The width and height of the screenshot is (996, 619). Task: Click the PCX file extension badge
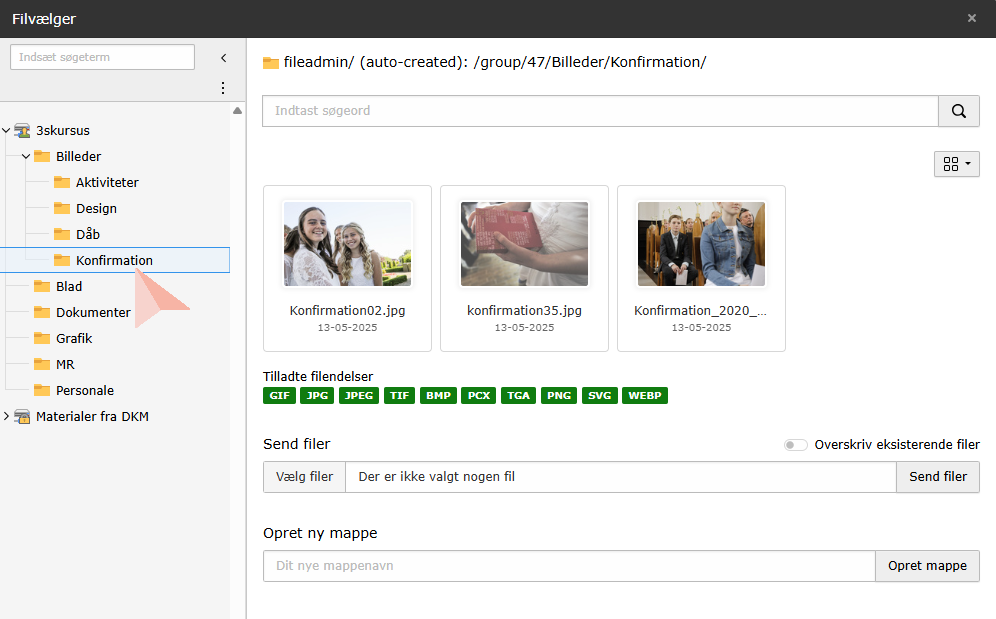coord(479,396)
